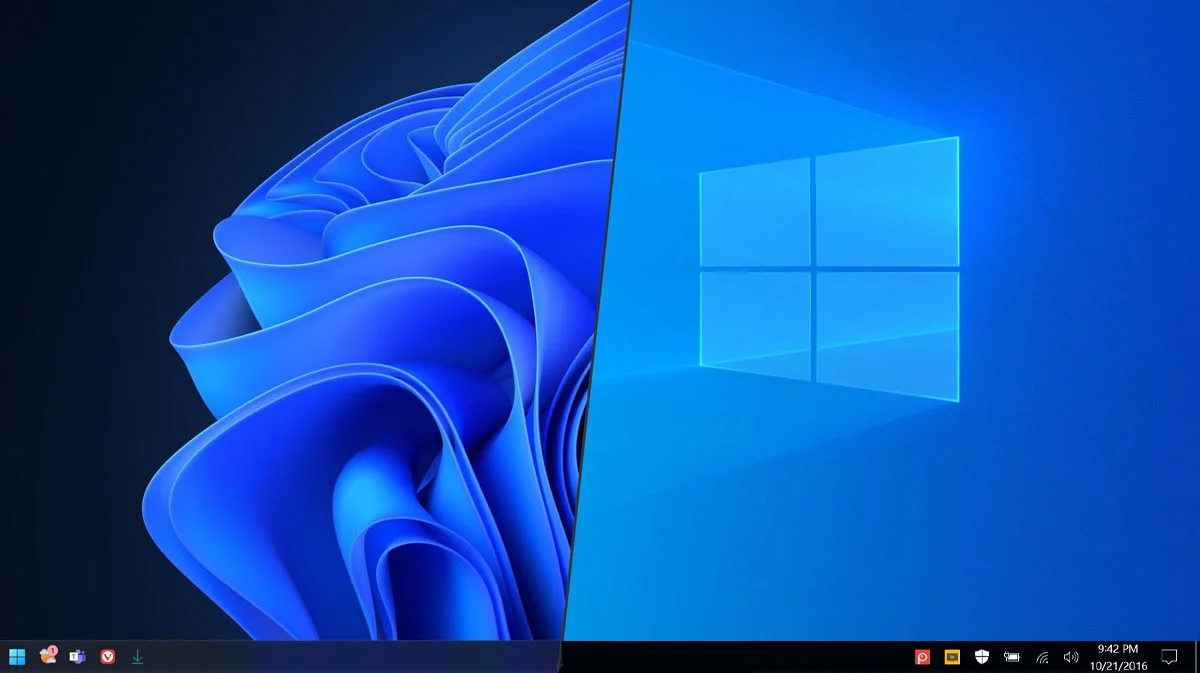The height and width of the screenshot is (673, 1200).
Task: Click the red P tray icon
Action: (x=922, y=657)
